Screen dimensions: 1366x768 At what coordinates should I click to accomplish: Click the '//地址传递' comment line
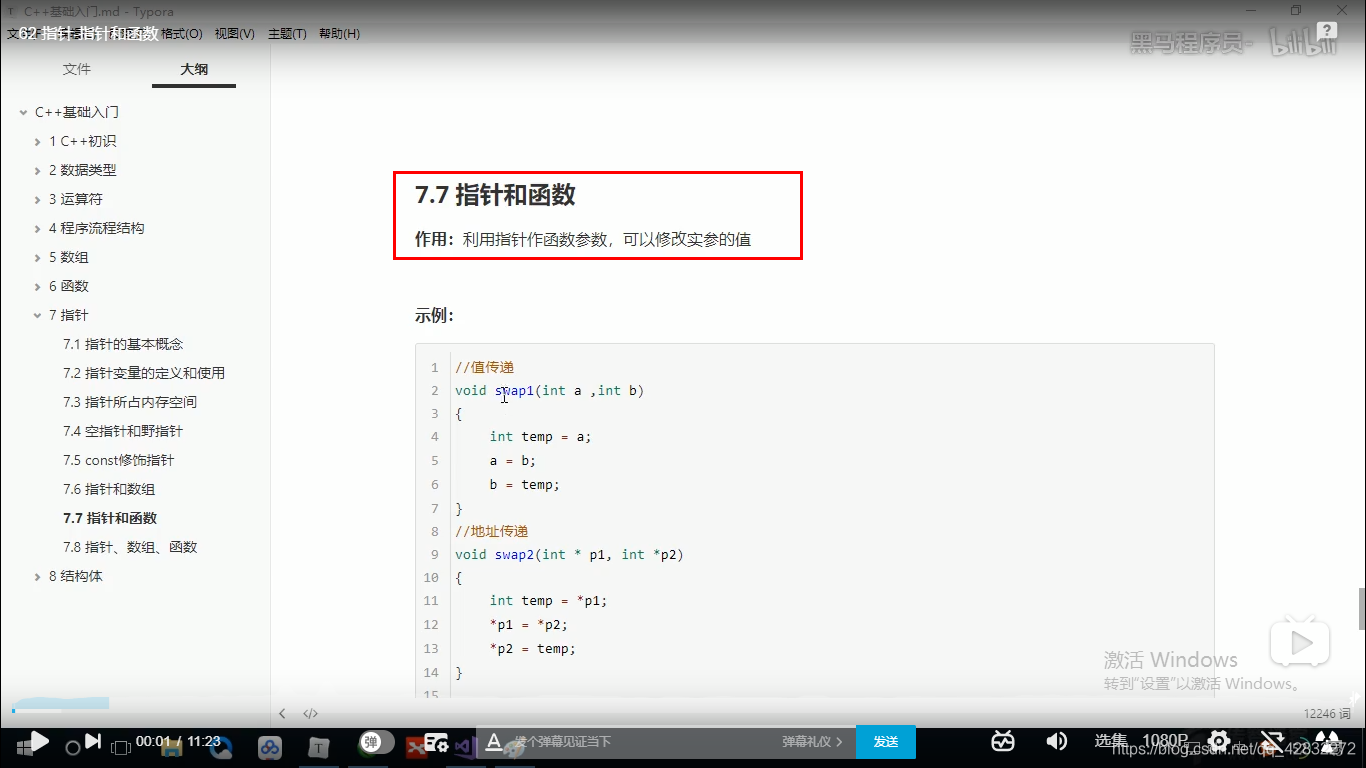(491, 531)
